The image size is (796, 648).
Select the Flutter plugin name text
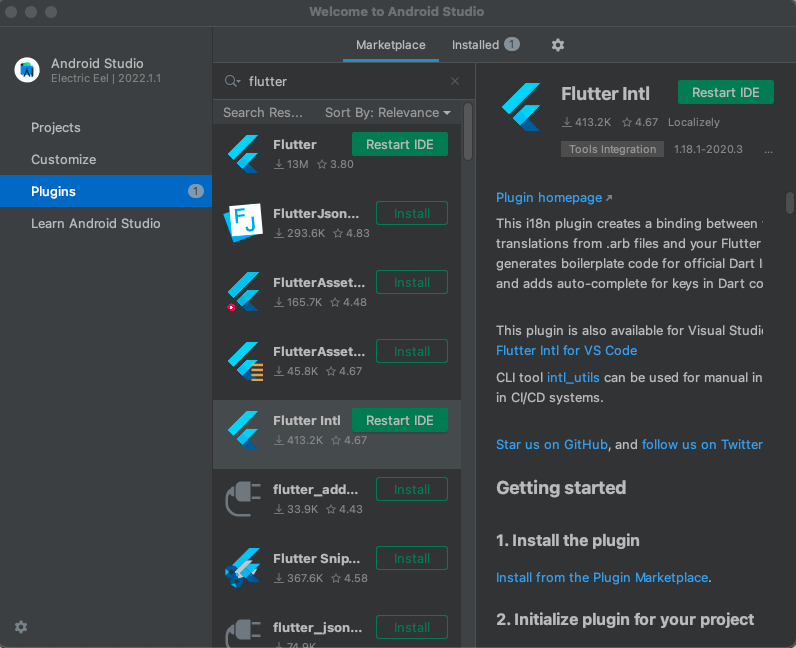pyautogui.click(x=294, y=145)
